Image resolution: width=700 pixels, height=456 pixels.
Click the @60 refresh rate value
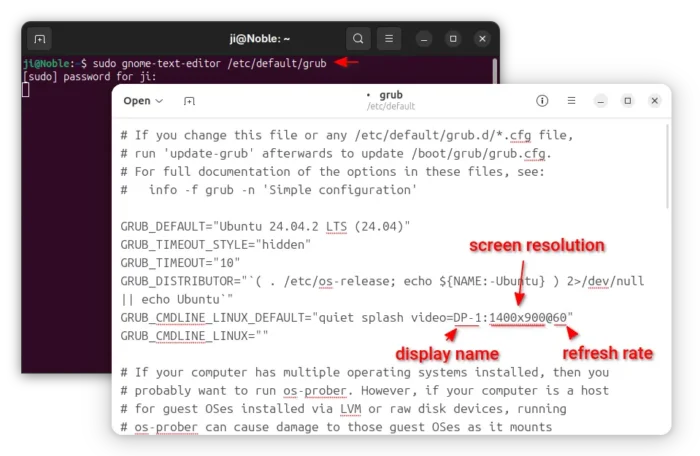pos(556,318)
